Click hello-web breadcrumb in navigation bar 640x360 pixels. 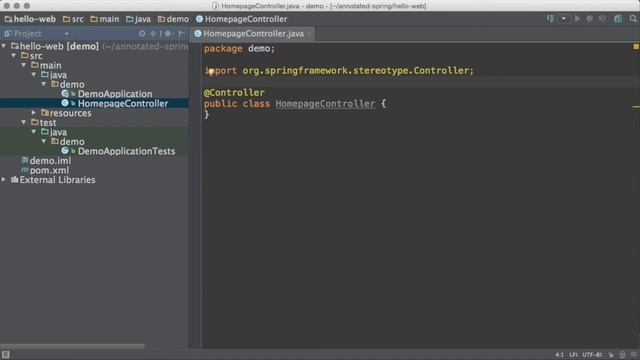click(30, 19)
